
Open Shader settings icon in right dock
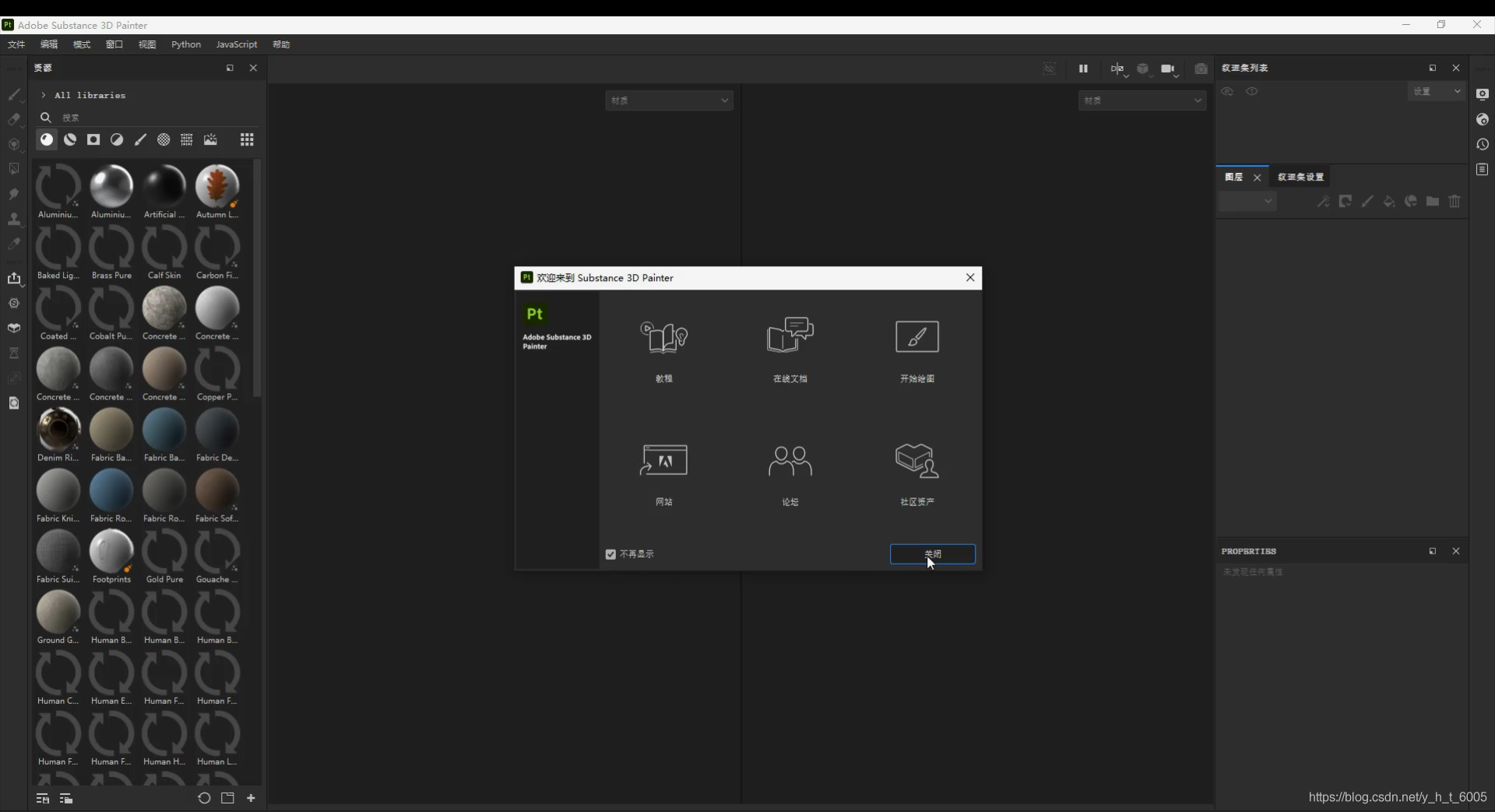click(x=1483, y=119)
